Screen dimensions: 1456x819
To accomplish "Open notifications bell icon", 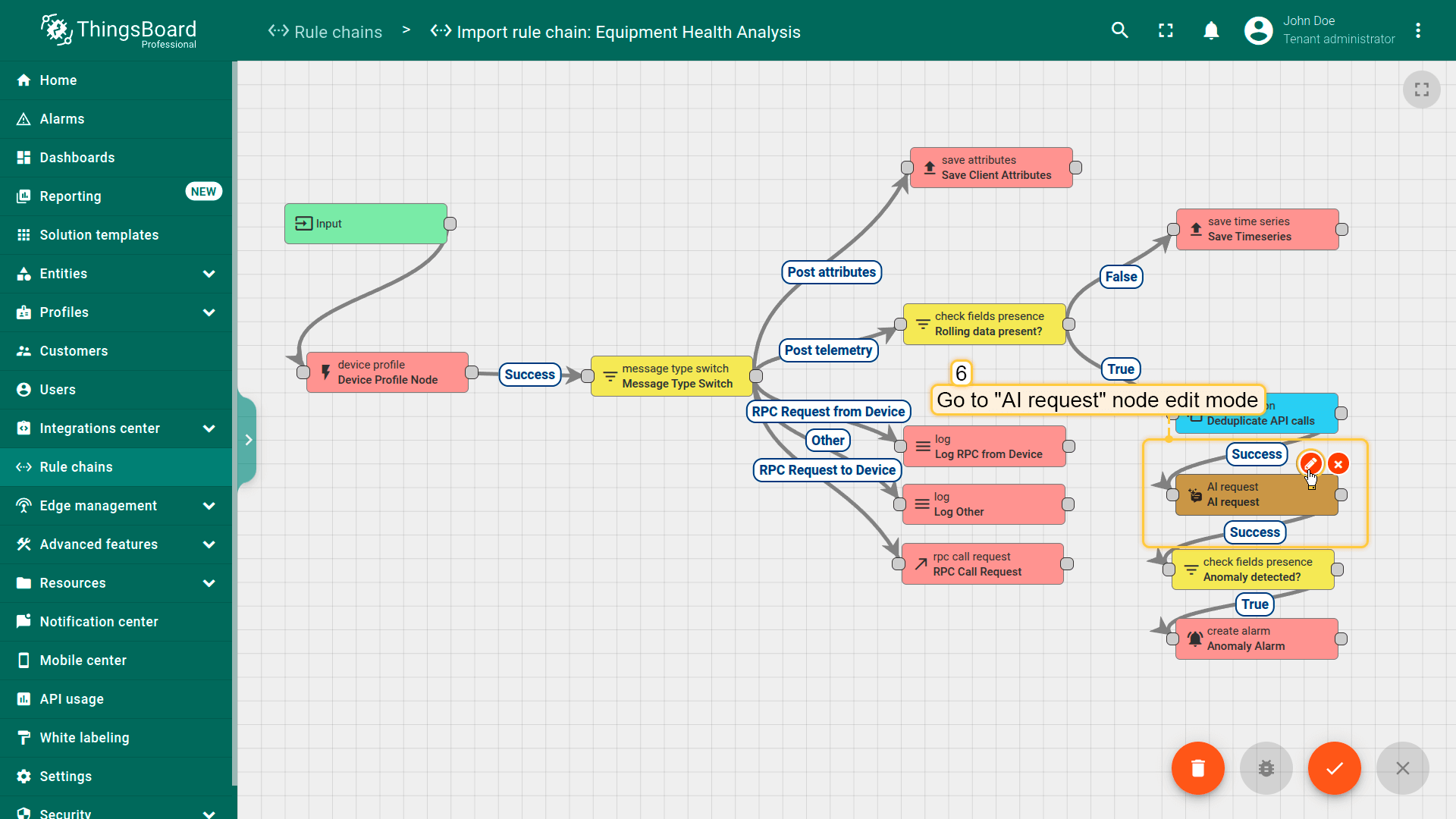I will (1211, 30).
